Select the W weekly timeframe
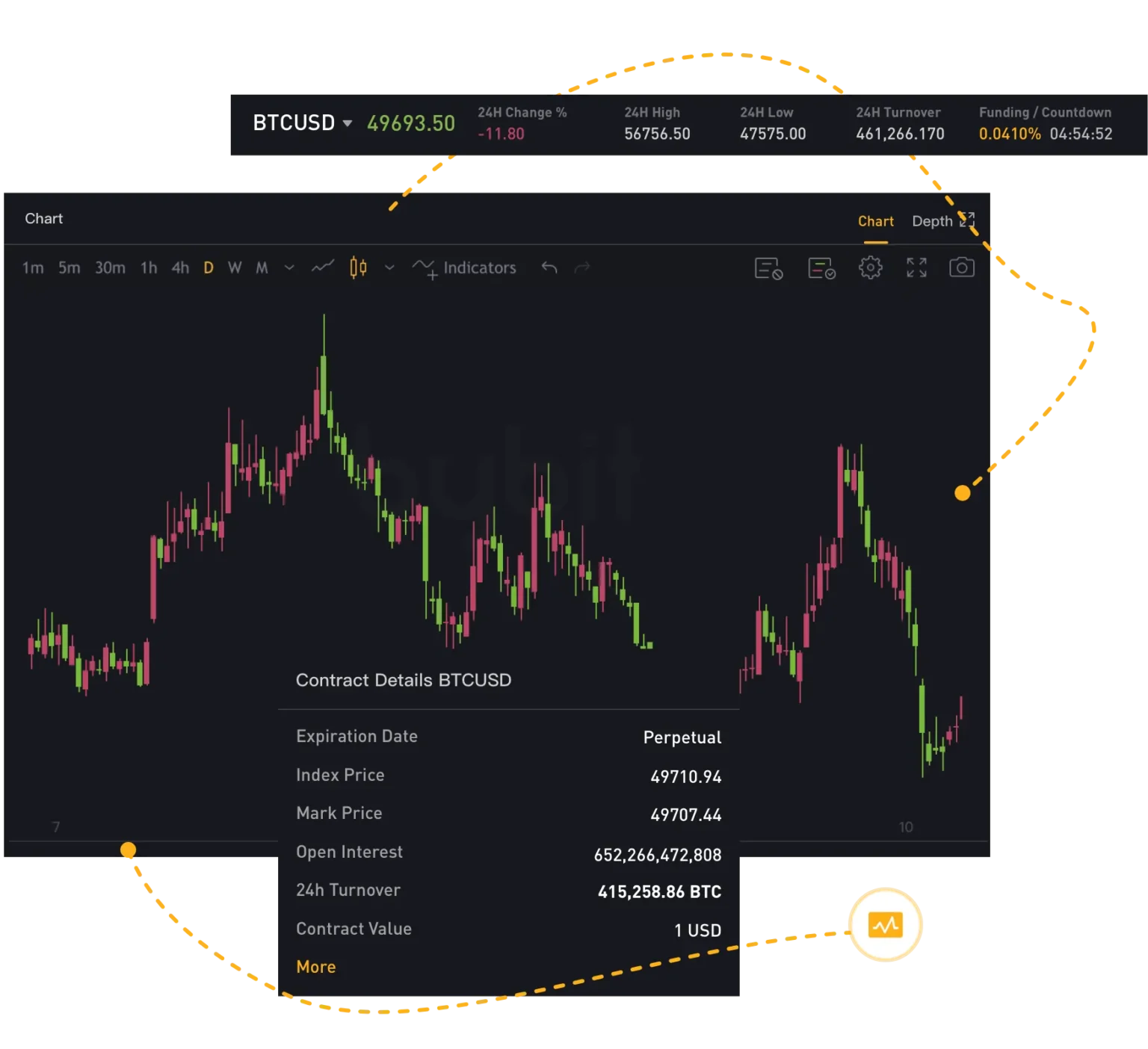This screenshot has width=1148, height=1049. point(235,267)
